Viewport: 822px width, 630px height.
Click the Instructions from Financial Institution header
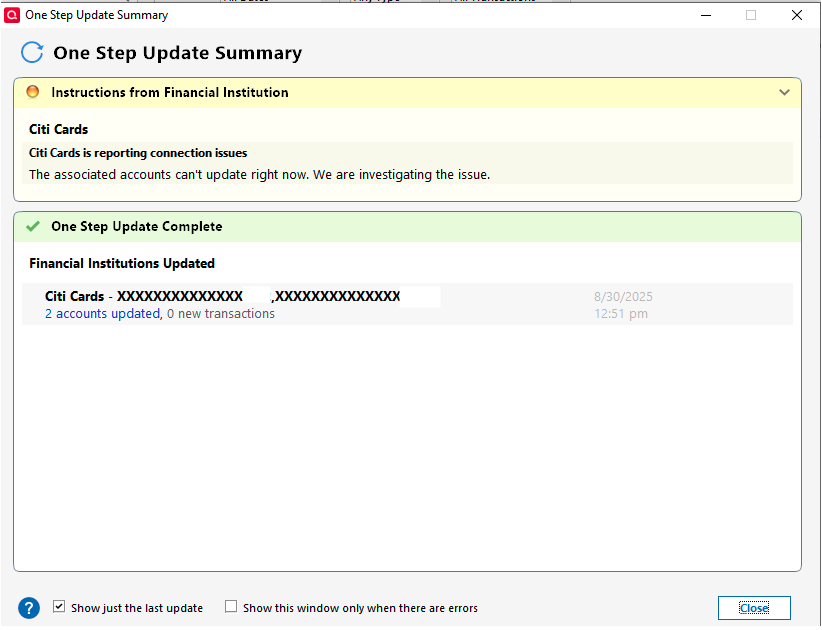407,93
